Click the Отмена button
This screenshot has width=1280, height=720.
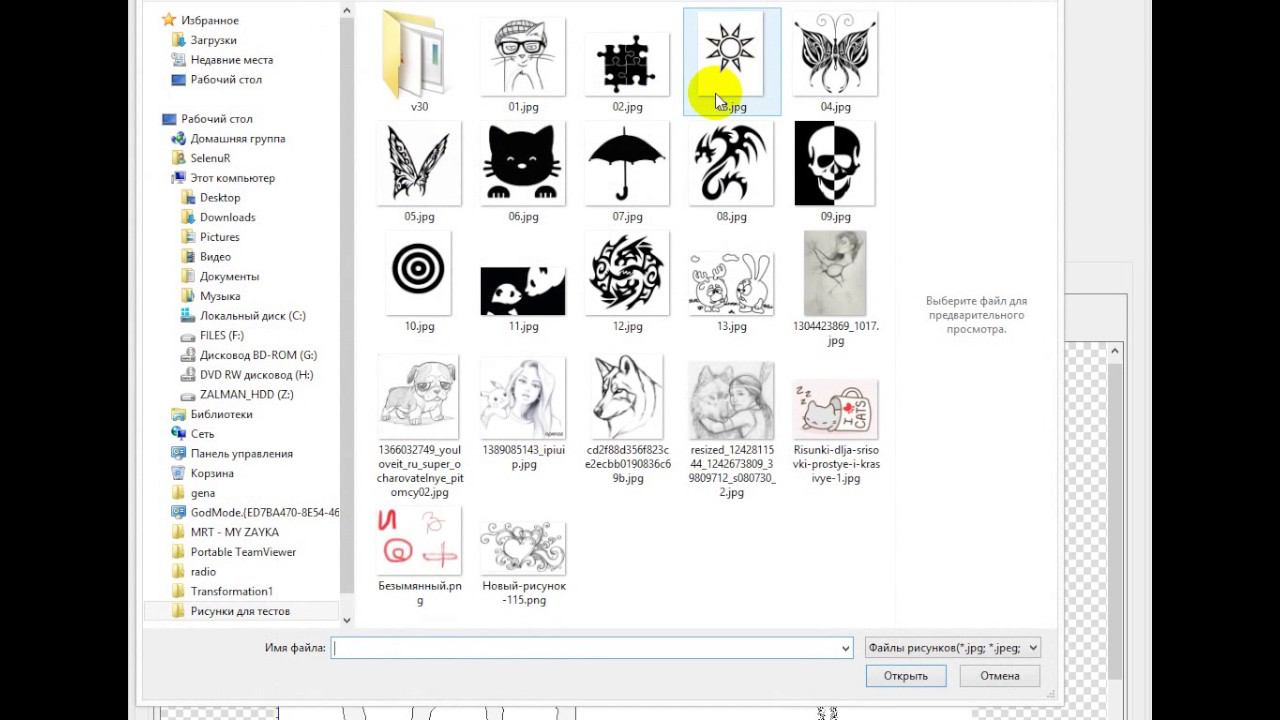click(x=1000, y=676)
